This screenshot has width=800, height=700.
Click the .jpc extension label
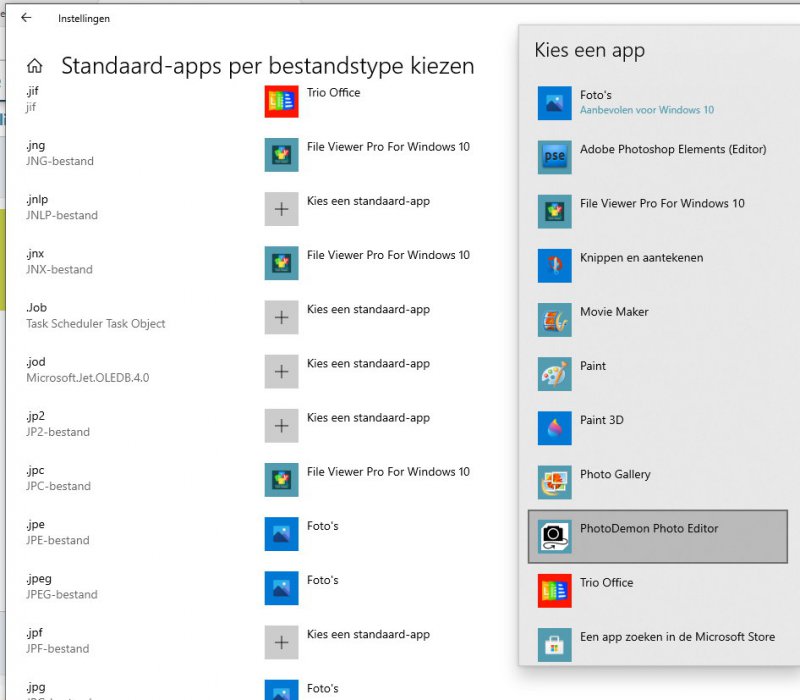click(35, 470)
